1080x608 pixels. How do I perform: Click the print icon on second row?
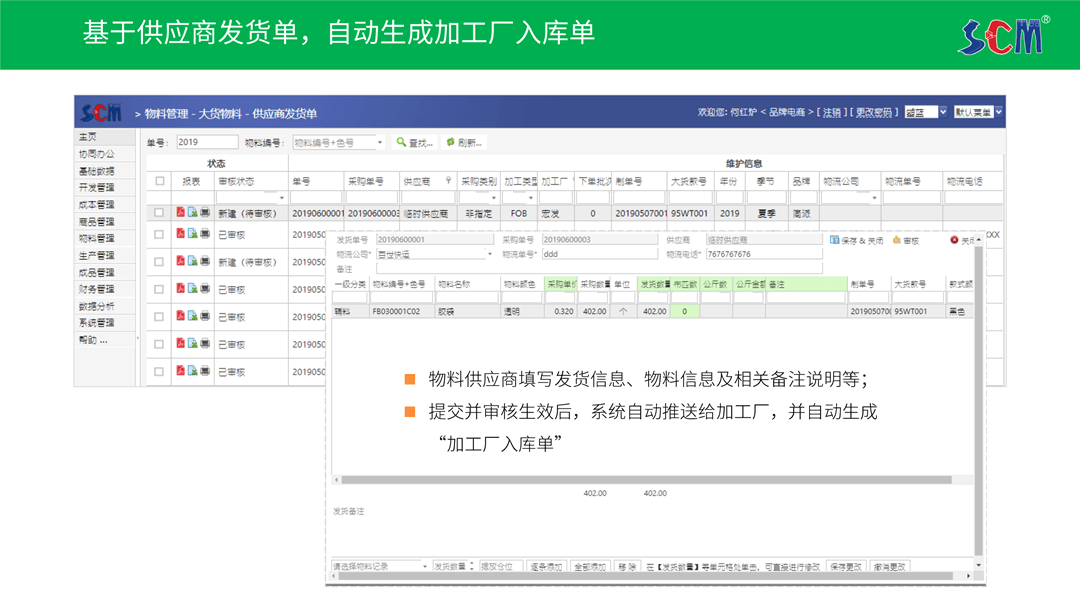coord(205,234)
